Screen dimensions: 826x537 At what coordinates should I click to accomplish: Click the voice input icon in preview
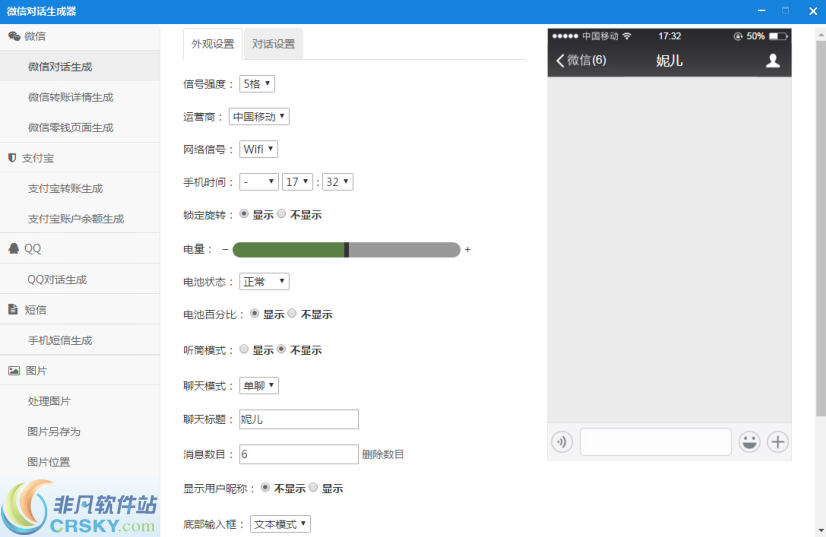point(562,442)
